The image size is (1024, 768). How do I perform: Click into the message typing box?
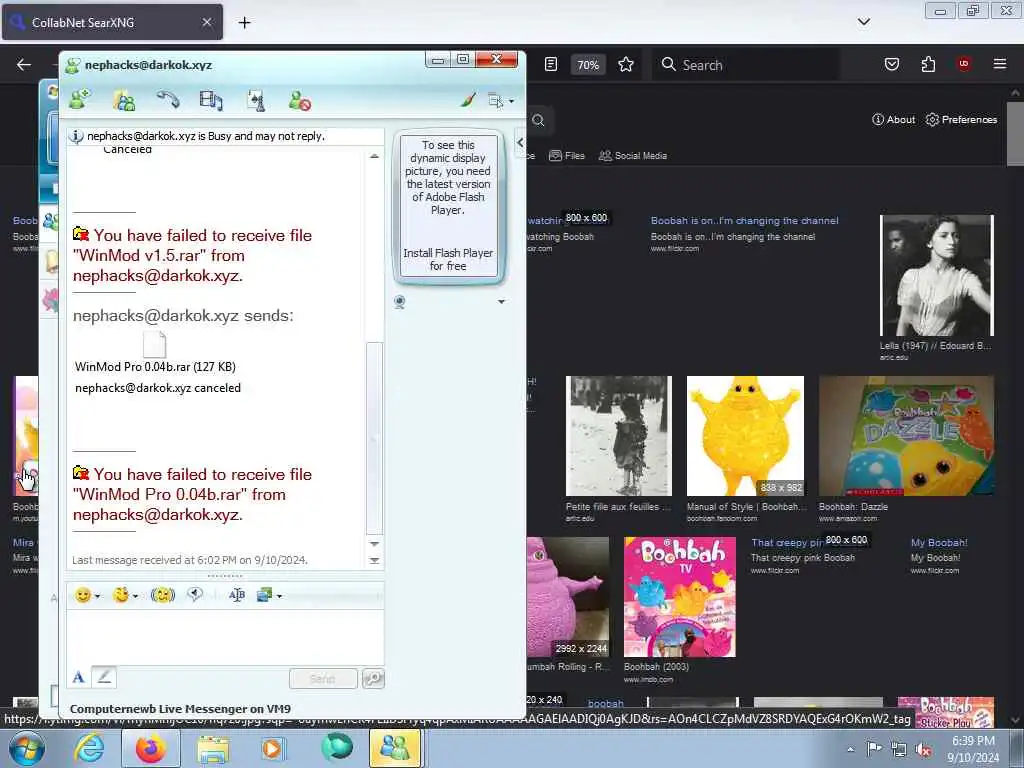225,637
